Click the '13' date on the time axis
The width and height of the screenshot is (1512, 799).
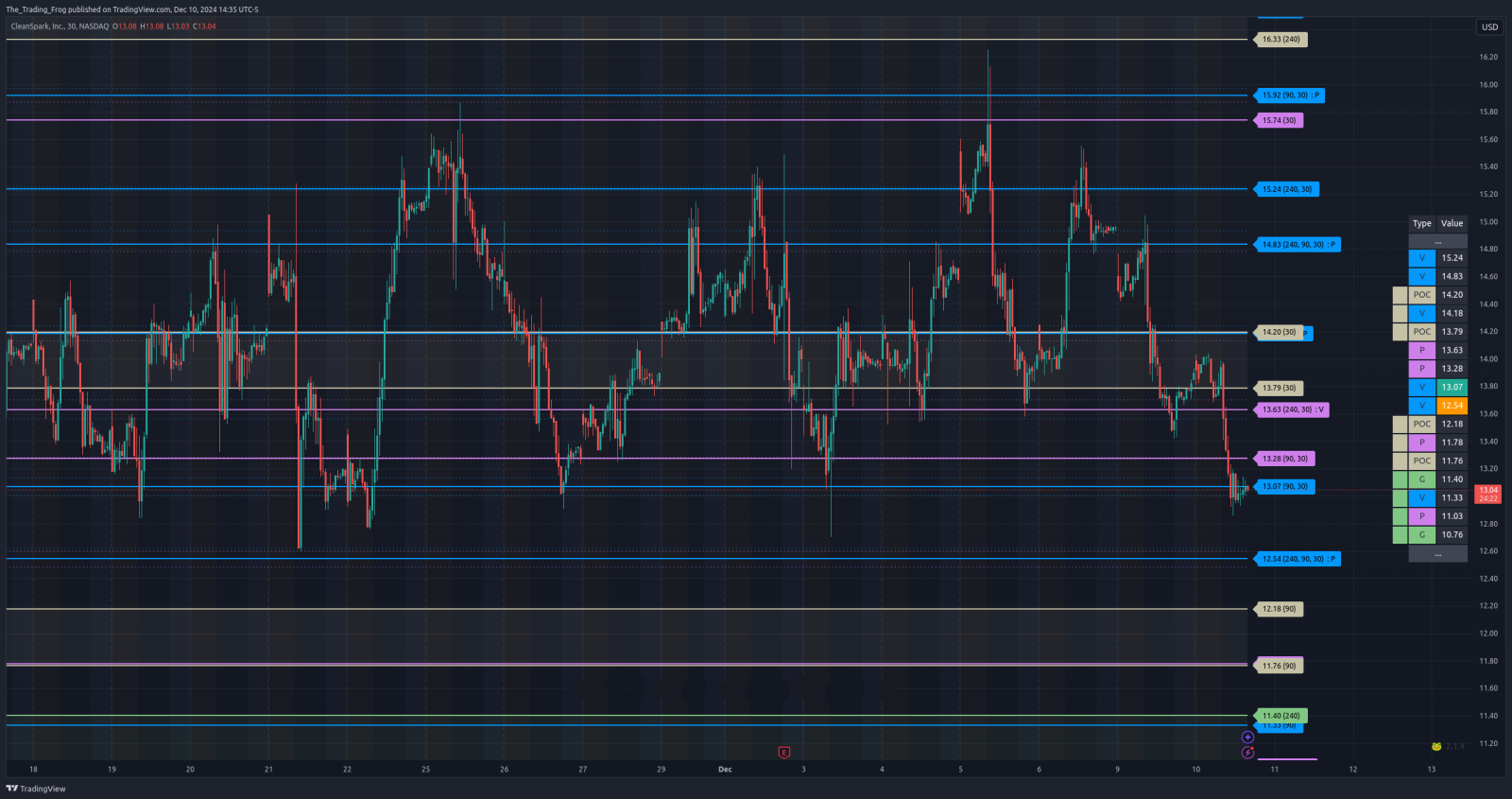1431,770
